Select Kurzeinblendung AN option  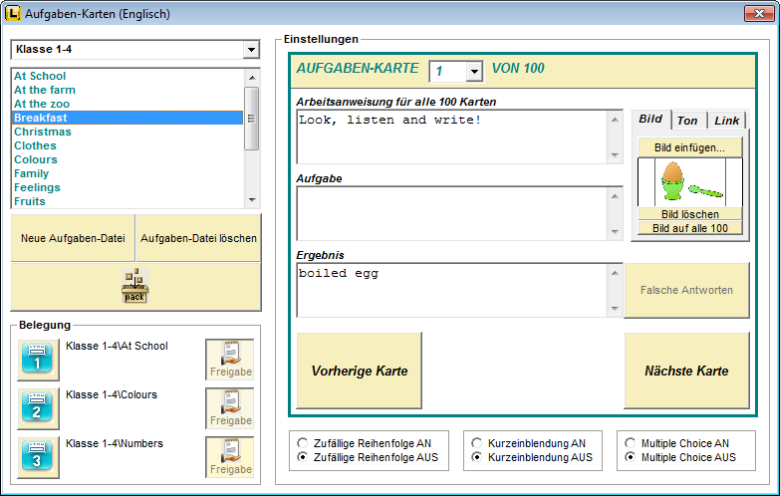coord(477,442)
